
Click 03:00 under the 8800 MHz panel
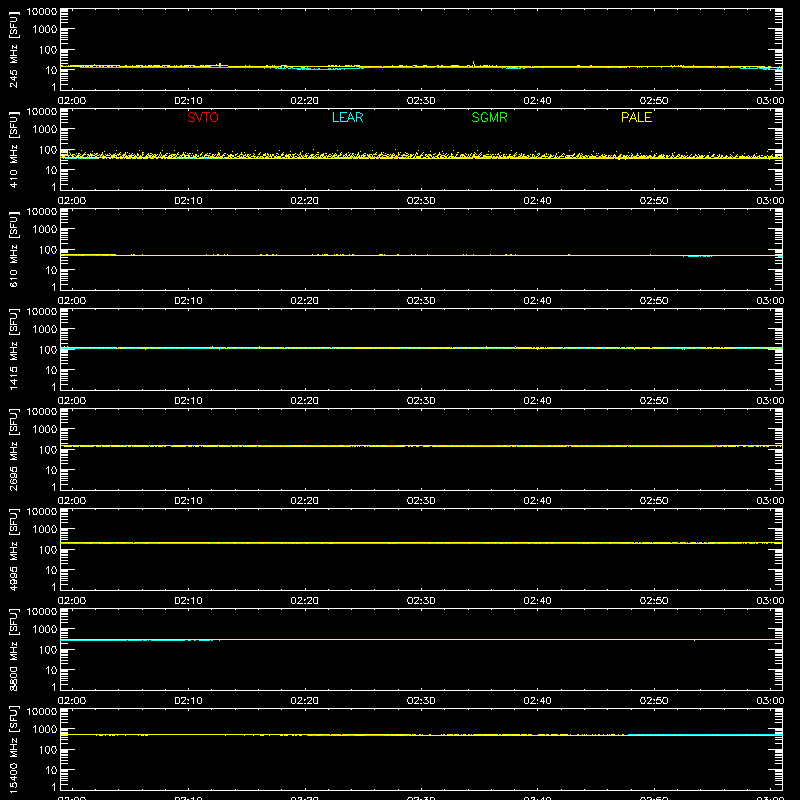coord(770,701)
